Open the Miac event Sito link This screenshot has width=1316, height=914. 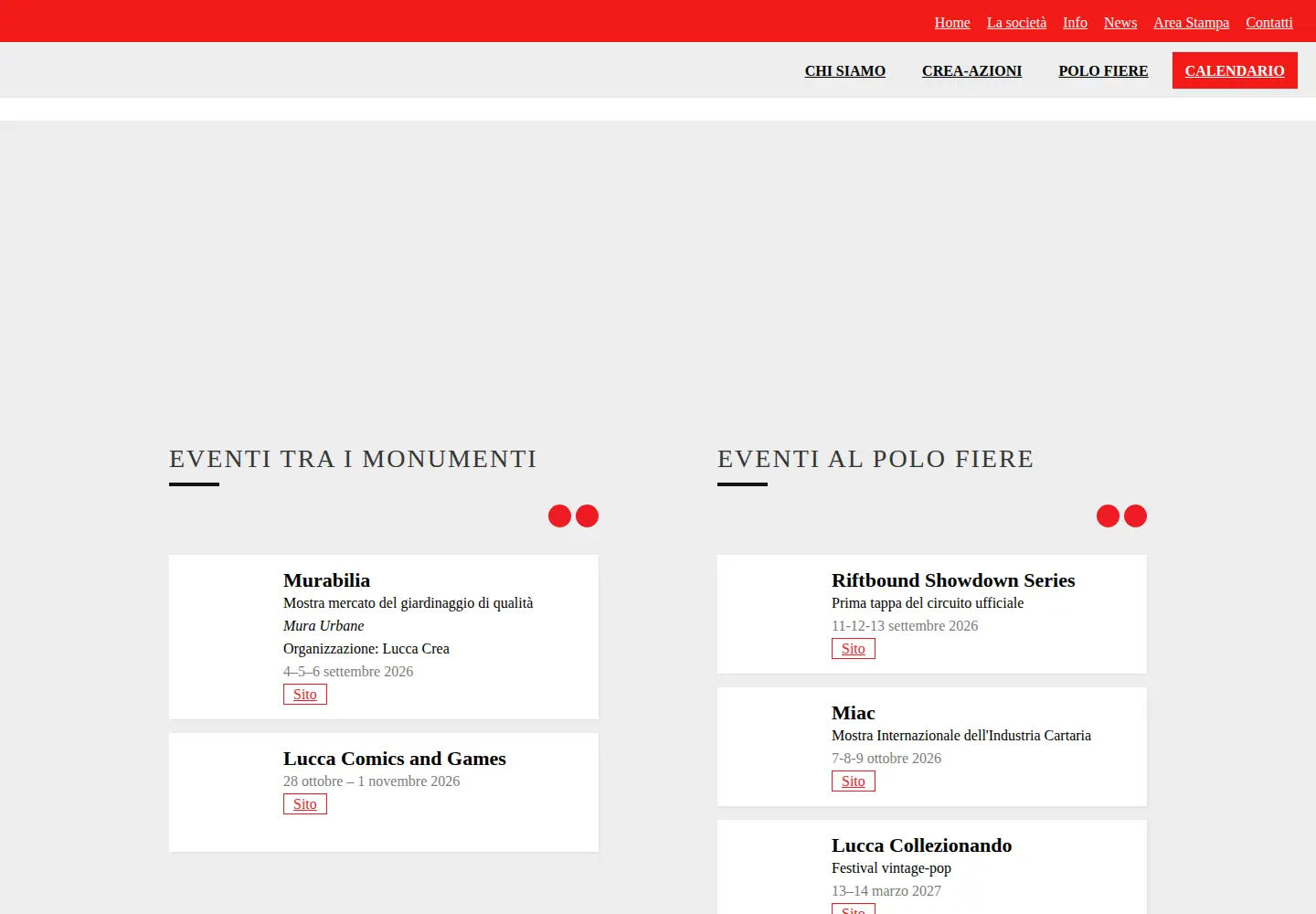click(854, 781)
